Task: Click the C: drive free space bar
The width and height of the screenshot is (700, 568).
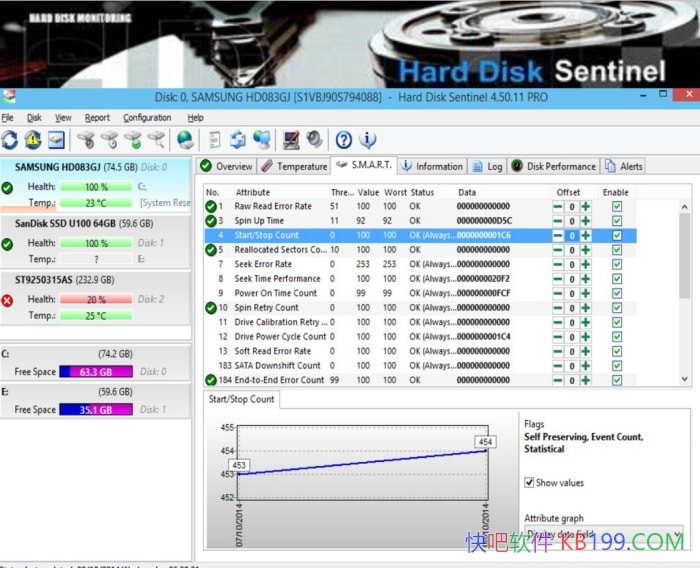Action: pyautogui.click(x=96, y=372)
